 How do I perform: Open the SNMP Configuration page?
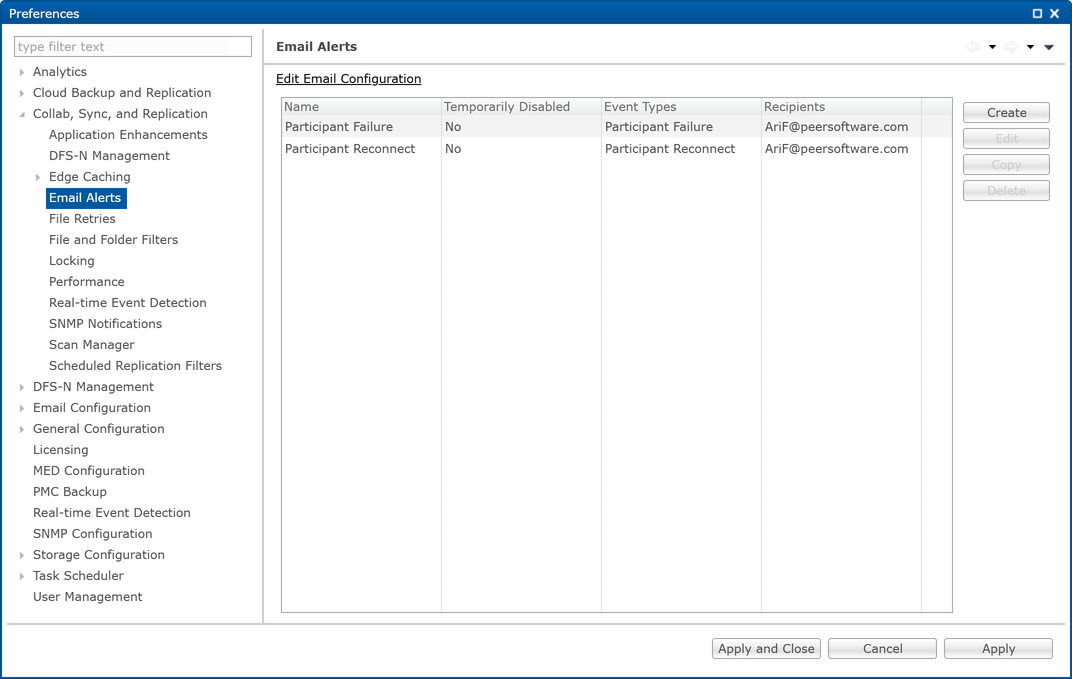(x=93, y=534)
